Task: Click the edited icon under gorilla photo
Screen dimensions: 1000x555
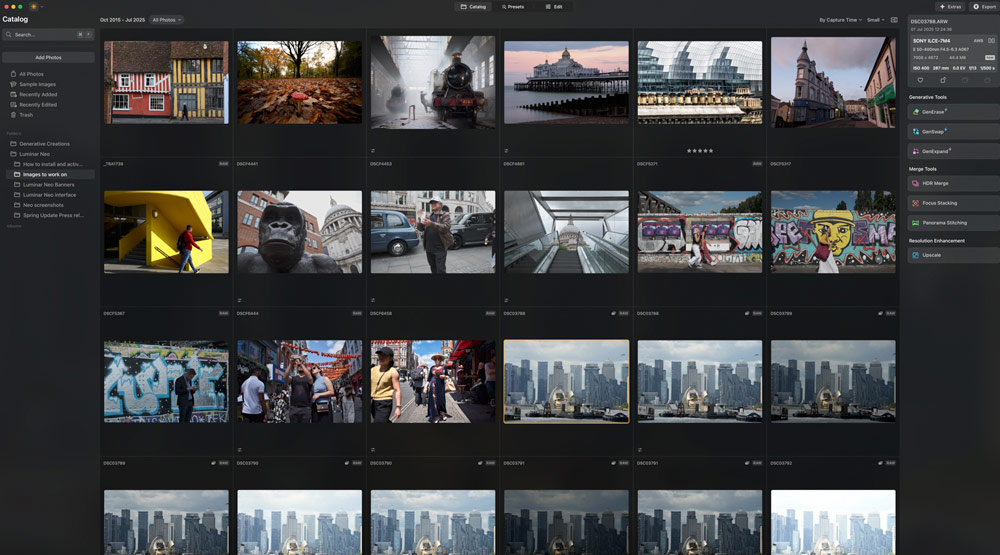Action: tap(239, 300)
